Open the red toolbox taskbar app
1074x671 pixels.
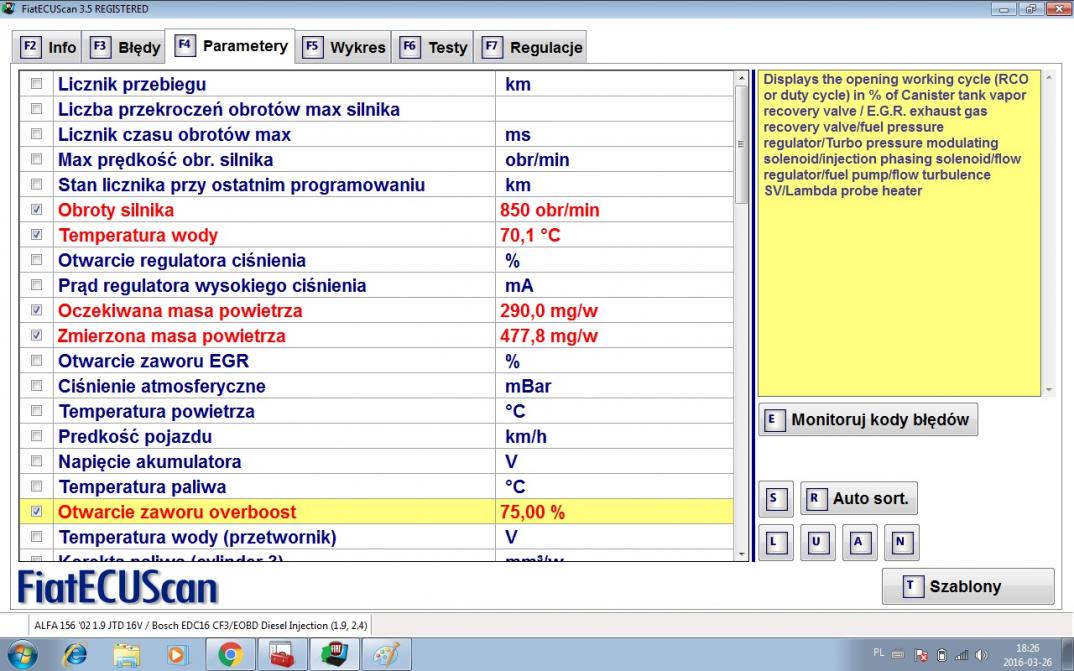tap(282, 655)
